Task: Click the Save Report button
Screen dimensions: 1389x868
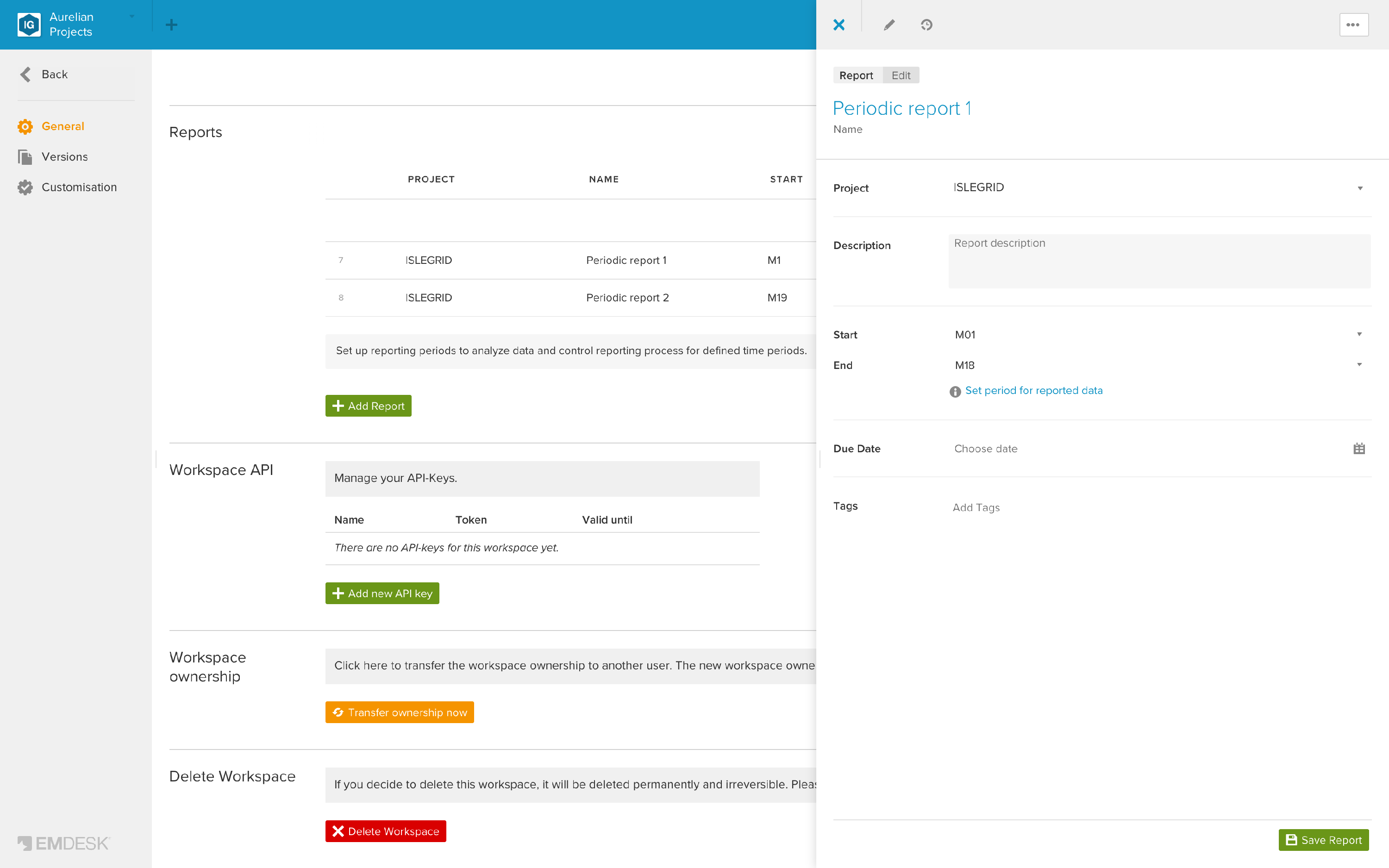Action: 1324,840
